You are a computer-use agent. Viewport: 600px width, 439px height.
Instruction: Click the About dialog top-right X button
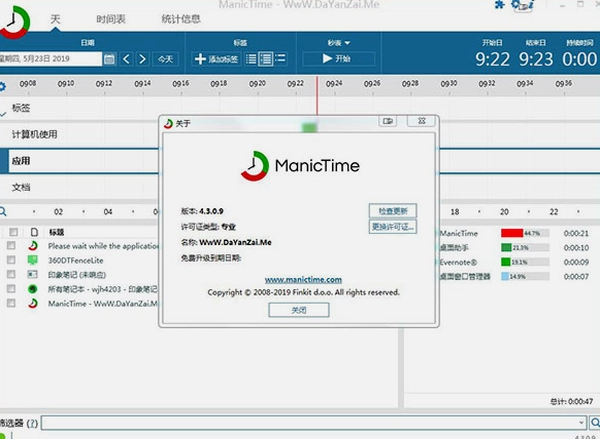pos(422,121)
